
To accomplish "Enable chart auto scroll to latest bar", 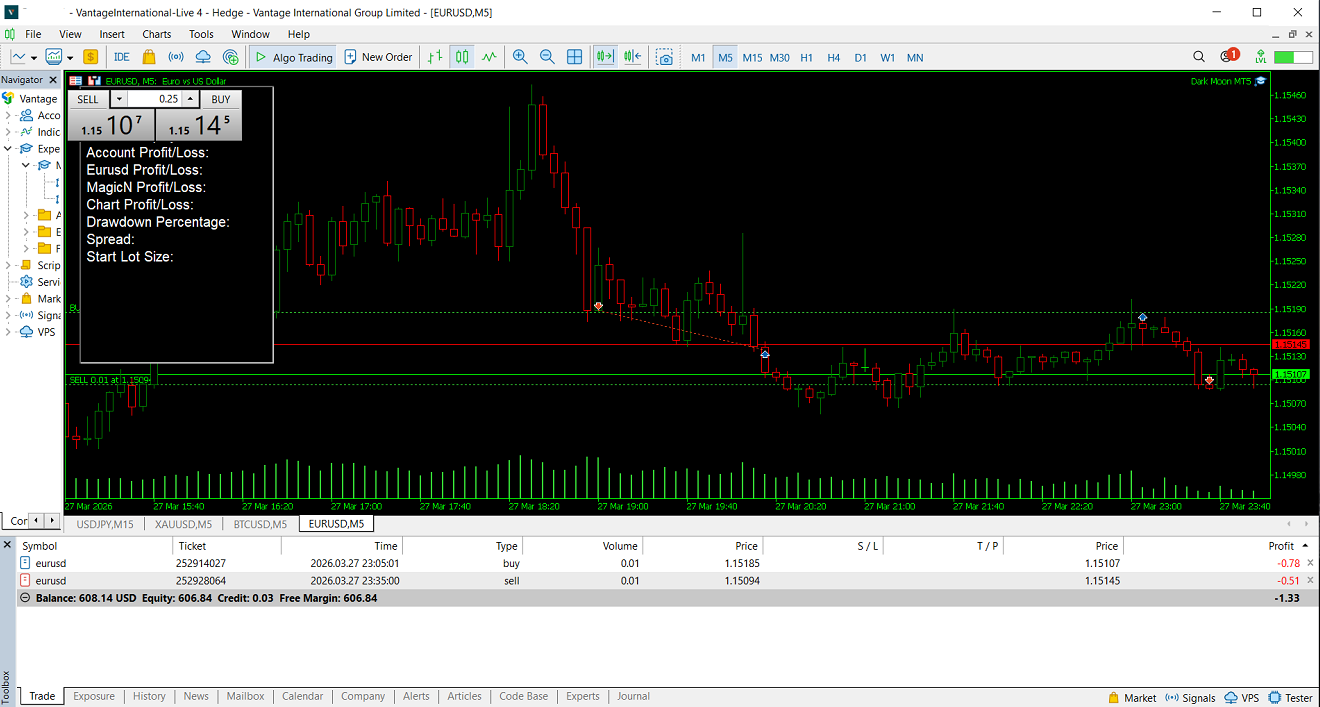I will 604,57.
